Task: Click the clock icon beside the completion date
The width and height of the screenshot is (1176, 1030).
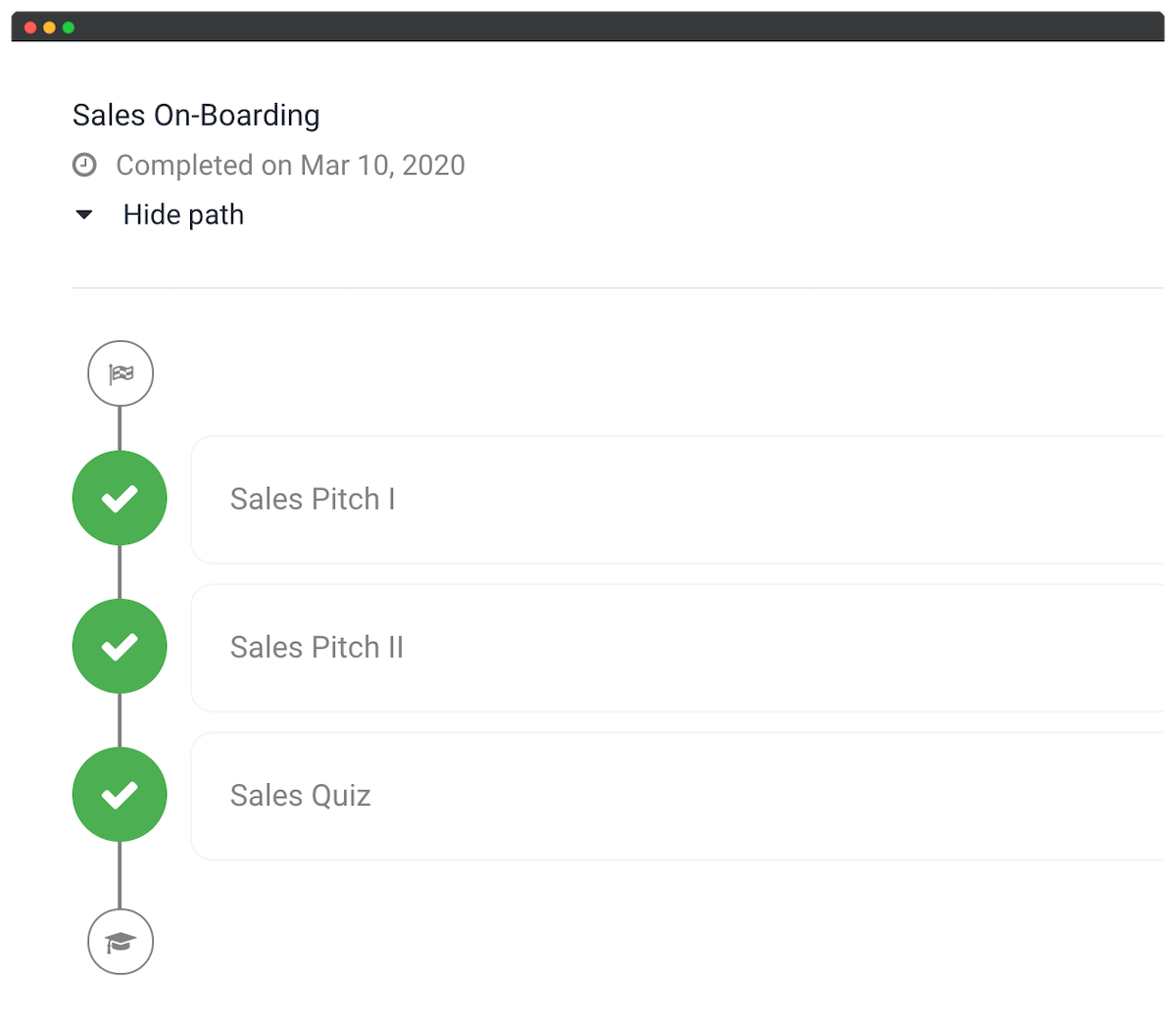Action: coord(85,165)
